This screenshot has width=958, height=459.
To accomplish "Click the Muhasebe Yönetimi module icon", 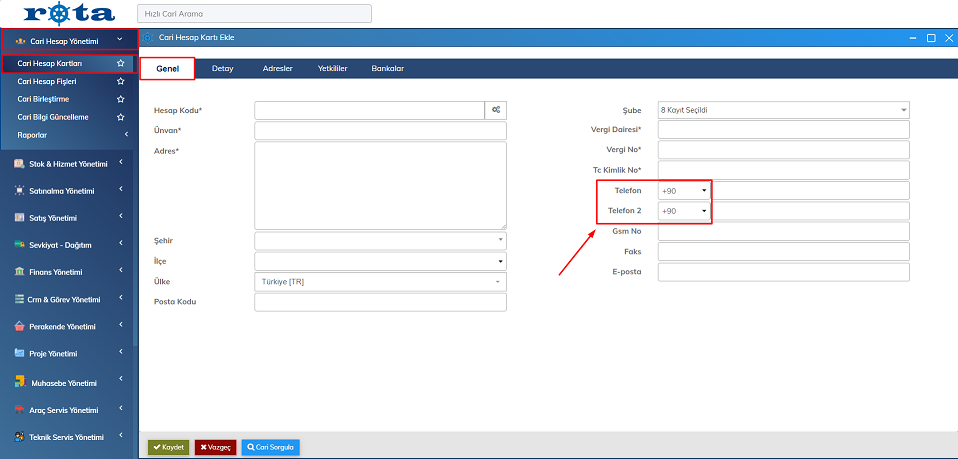I will pyautogui.click(x=19, y=382).
